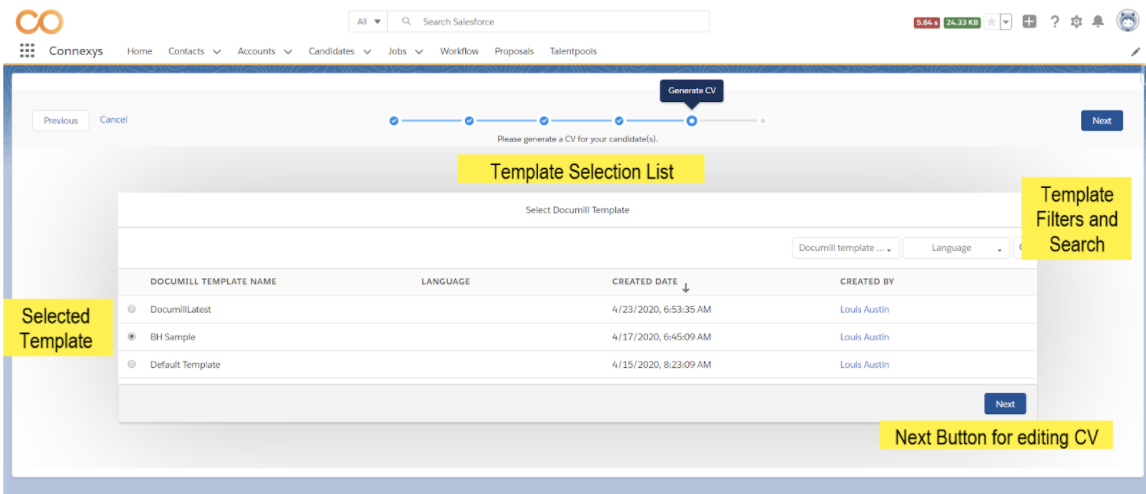Select the DocumillLatest radio button

click(x=132, y=309)
